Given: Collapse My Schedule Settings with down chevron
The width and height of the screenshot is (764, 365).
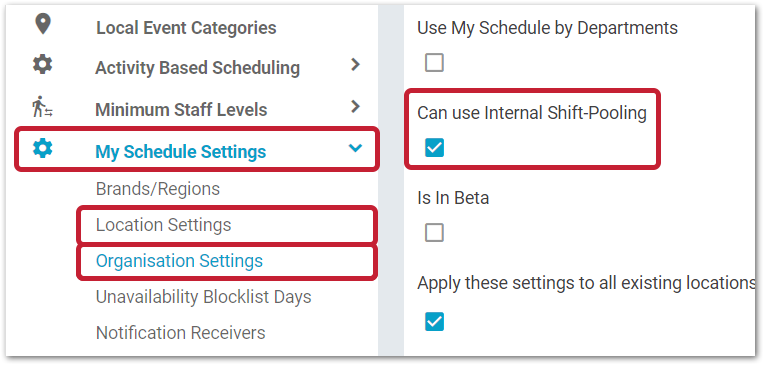Looking at the screenshot, I should coord(355,147).
